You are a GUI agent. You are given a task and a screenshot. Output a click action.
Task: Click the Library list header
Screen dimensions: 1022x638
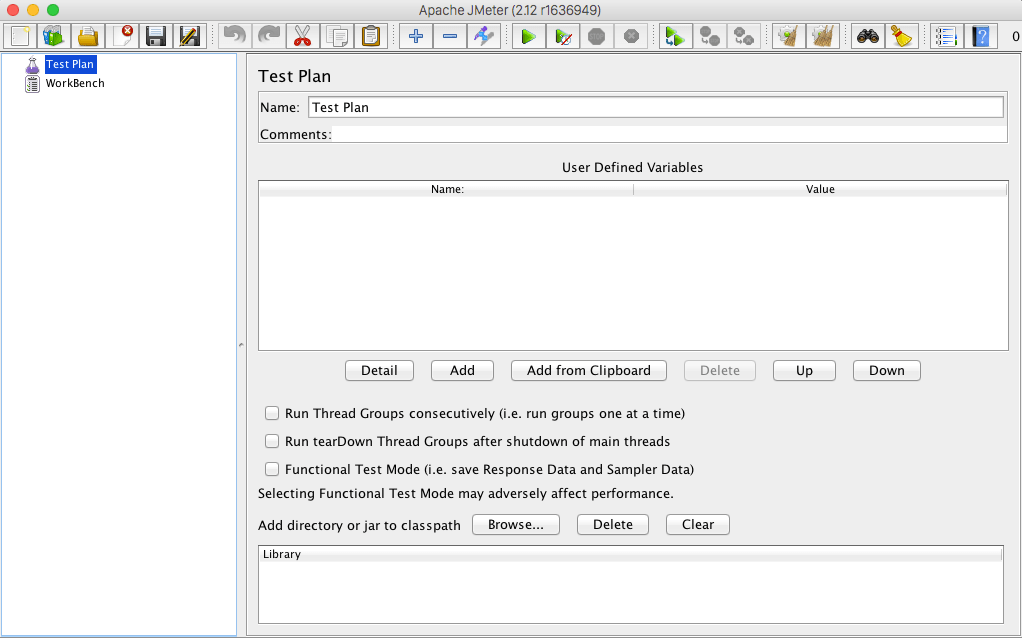(630, 554)
